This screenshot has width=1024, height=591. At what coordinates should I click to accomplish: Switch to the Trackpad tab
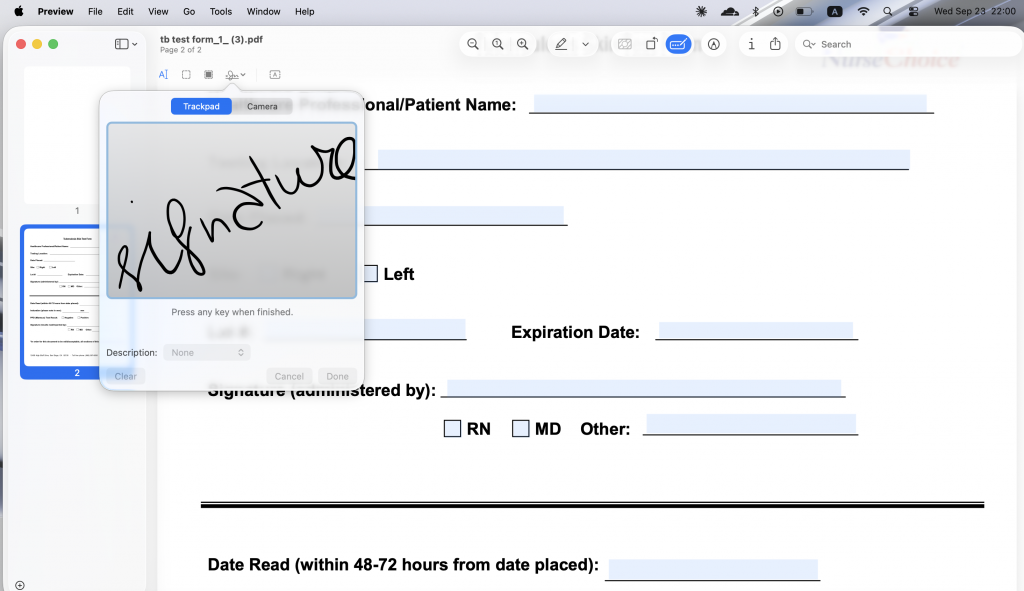[201, 106]
